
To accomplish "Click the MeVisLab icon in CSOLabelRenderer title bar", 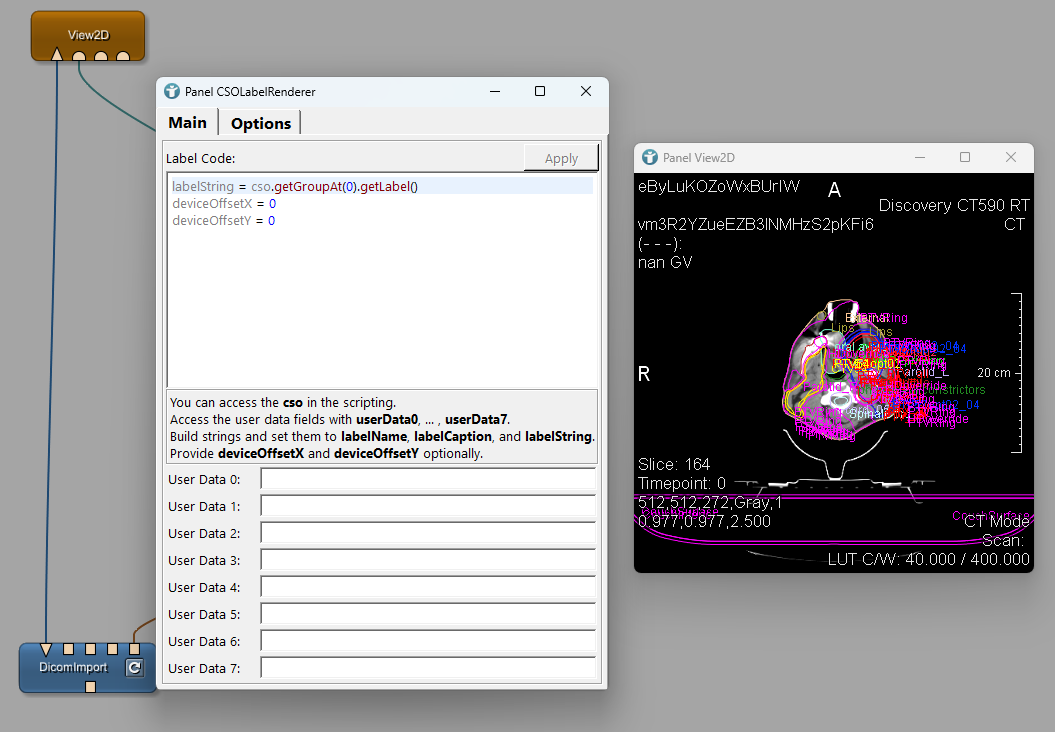I will [x=172, y=91].
